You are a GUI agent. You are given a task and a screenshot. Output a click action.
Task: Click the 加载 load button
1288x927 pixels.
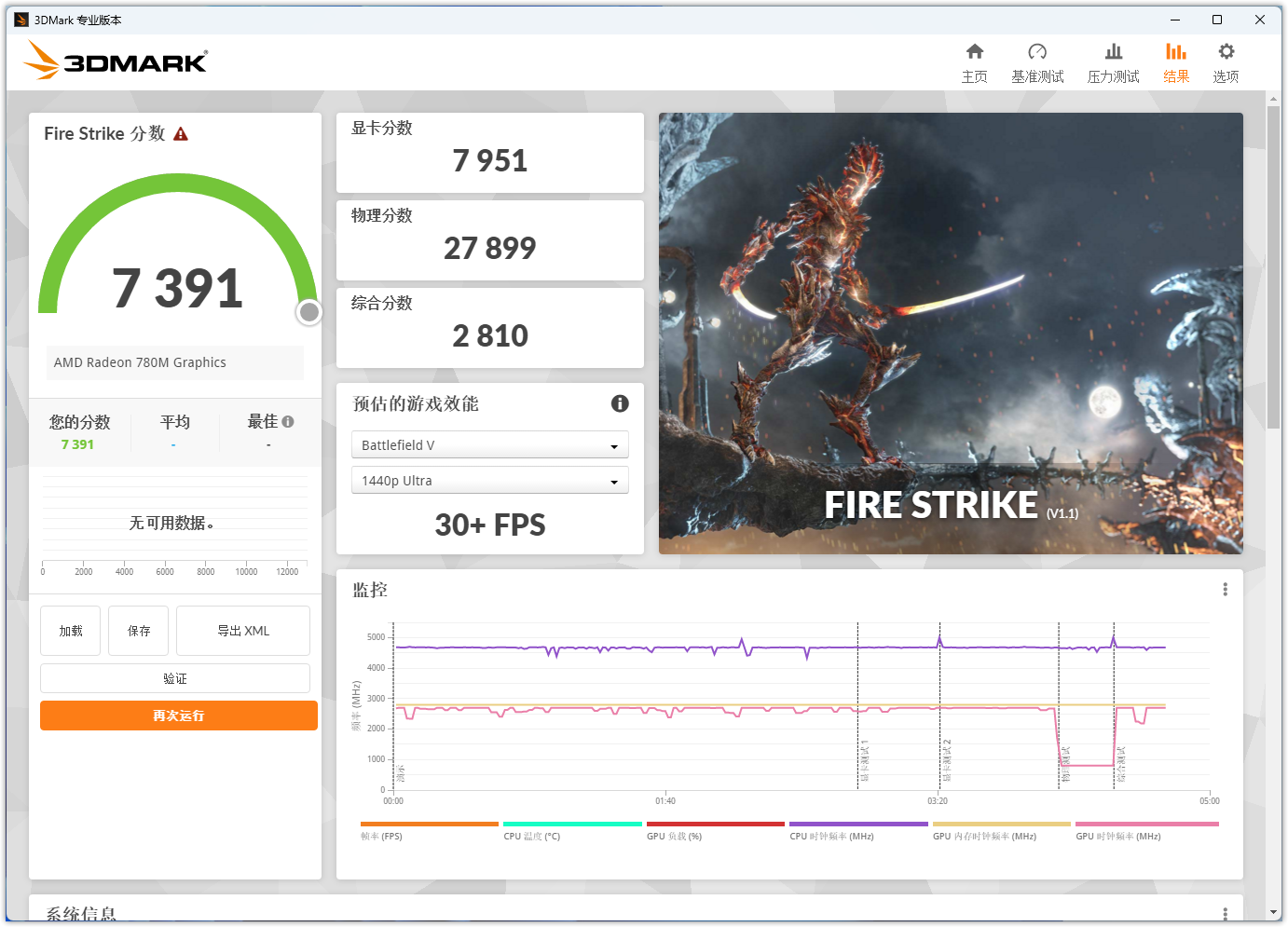coord(71,631)
